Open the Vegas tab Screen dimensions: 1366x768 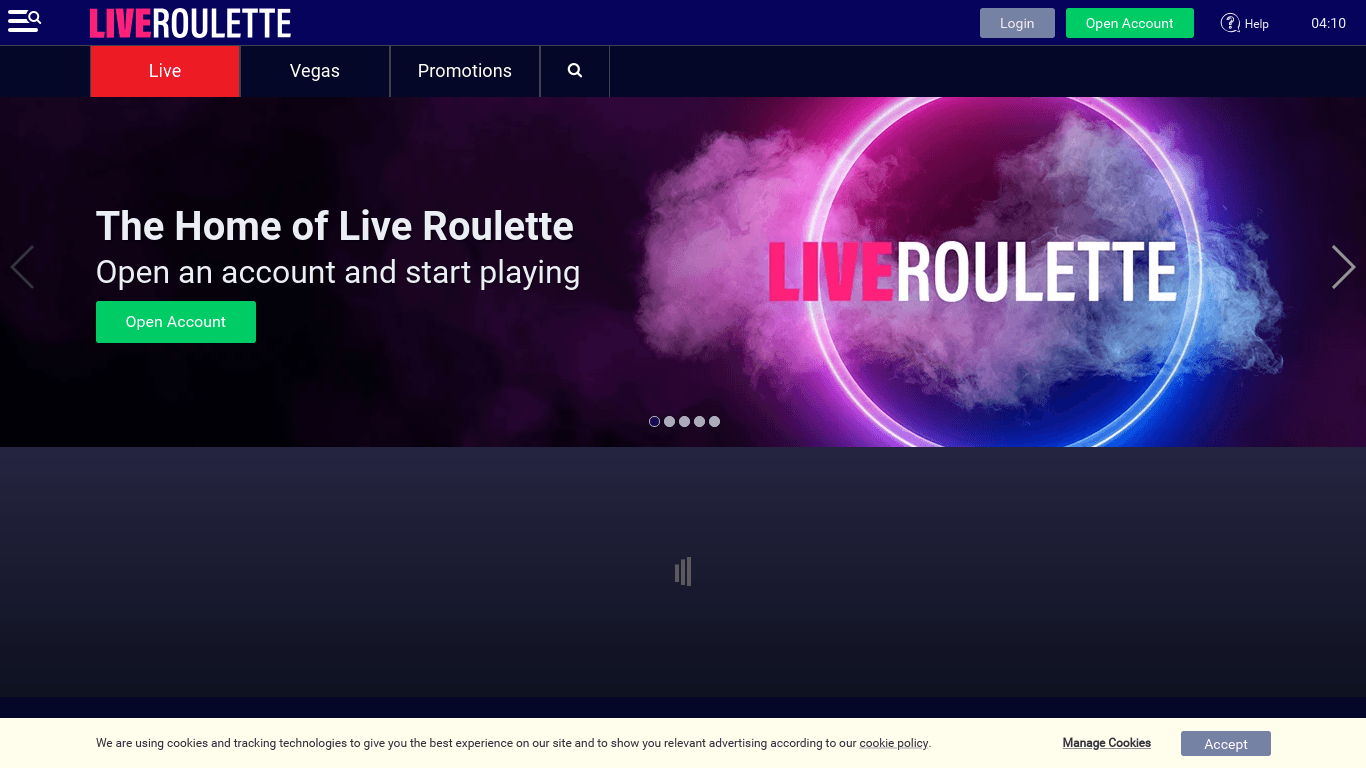click(x=315, y=71)
